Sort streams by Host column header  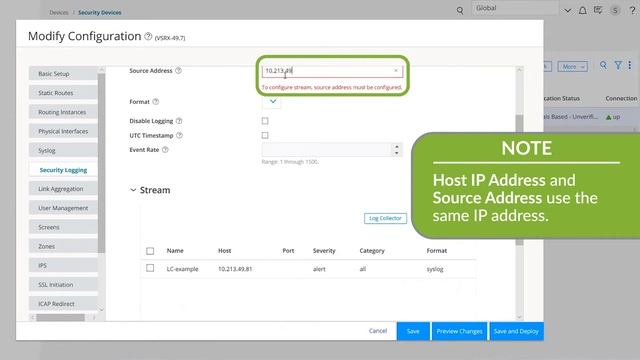click(224, 251)
